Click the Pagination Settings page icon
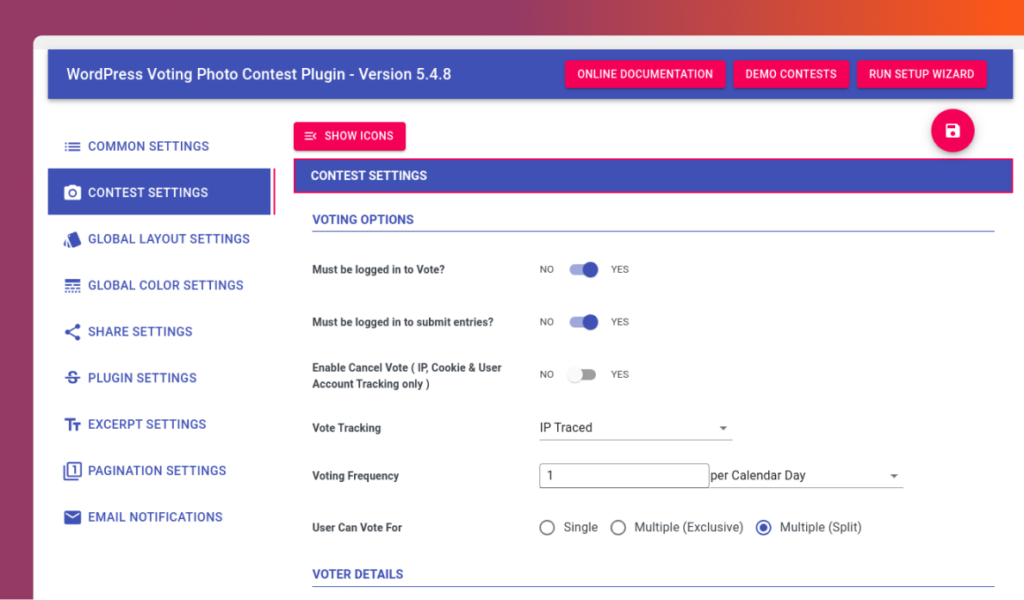 click(72, 471)
